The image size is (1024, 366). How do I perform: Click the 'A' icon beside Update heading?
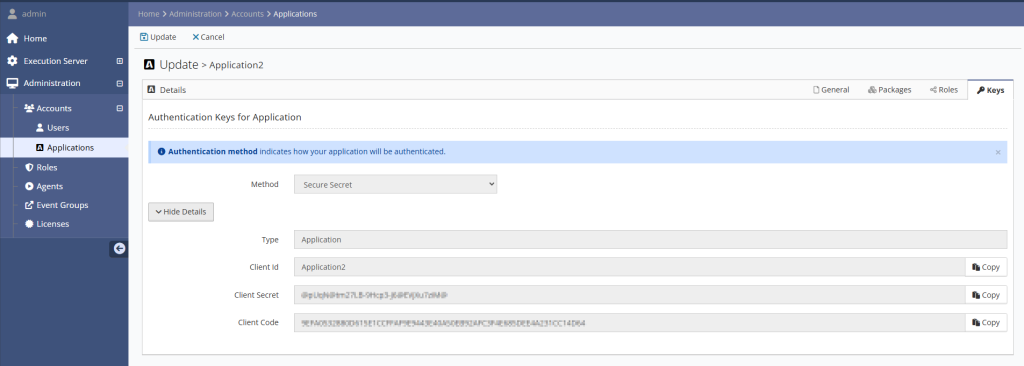point(150,65)
